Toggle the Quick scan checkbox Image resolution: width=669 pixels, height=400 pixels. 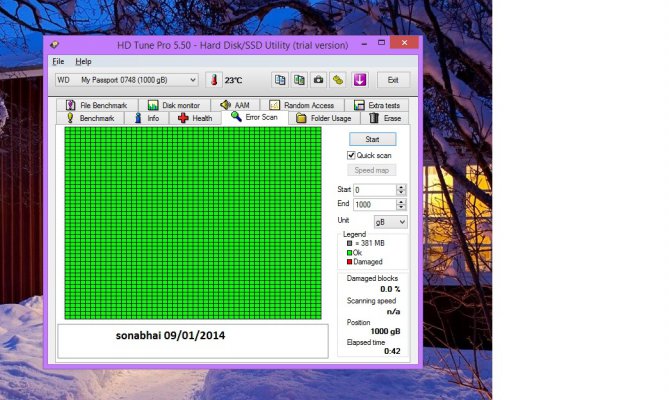pos(351,155)
